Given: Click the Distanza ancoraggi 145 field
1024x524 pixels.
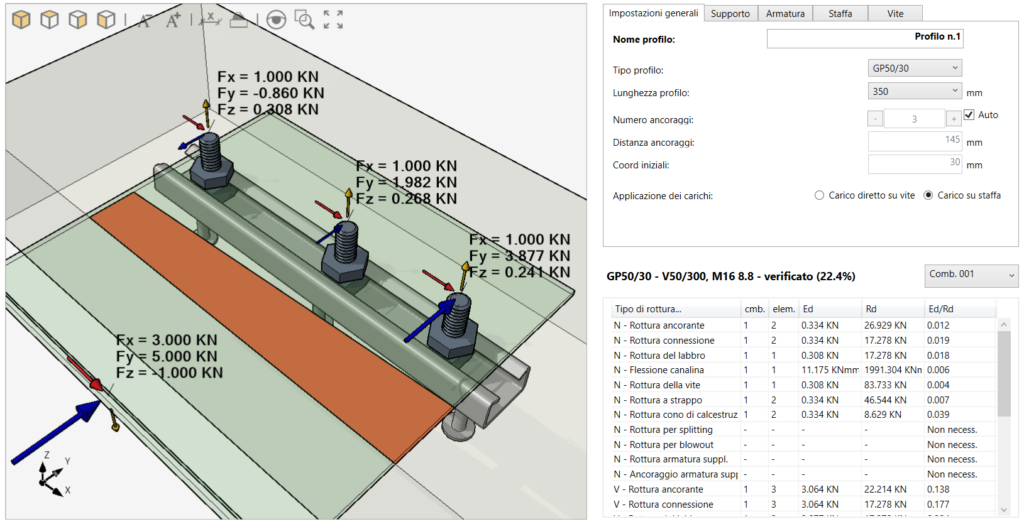Looking at the screenshot, I should (x=915, y=142).
